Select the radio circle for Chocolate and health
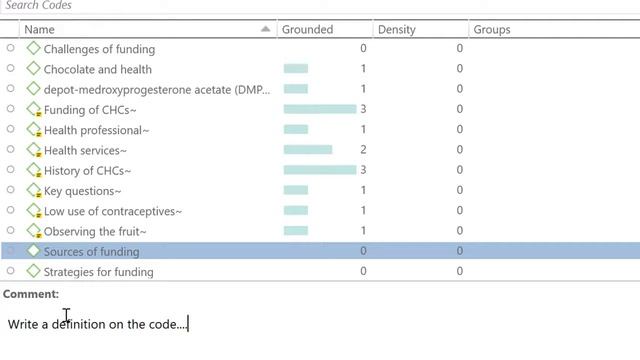Image resolution: width=640 pixels, height=360 pixels. (11, 68)
